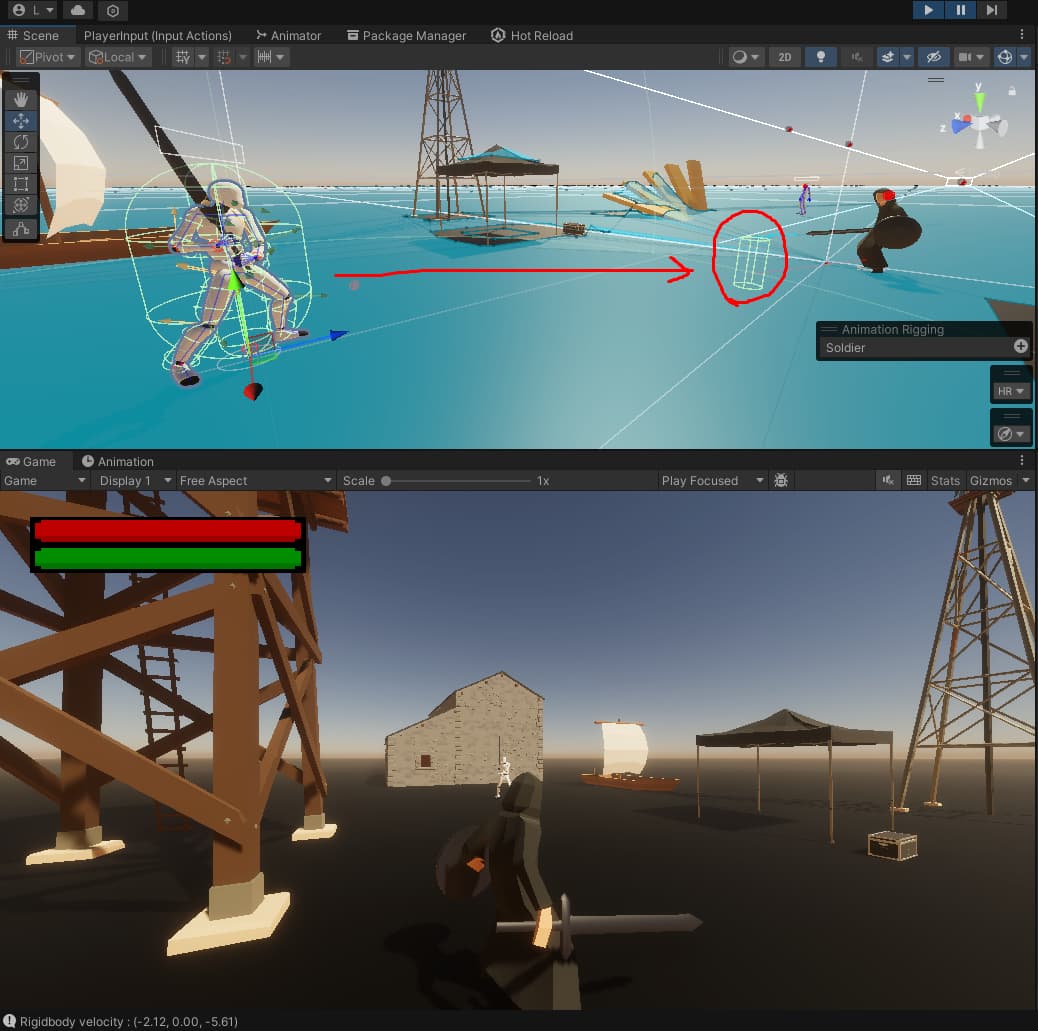Select the Rotate tool

[x=22, y=141]
